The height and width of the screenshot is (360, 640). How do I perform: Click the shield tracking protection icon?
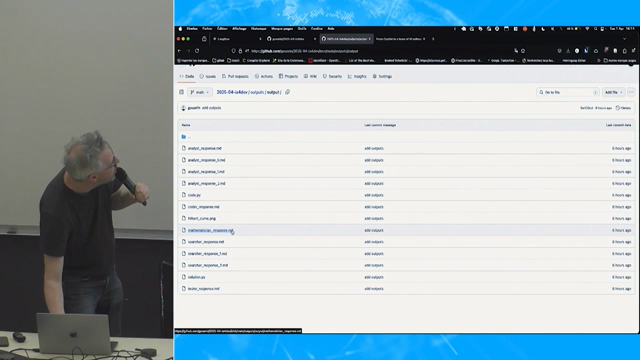pos(233,51)
